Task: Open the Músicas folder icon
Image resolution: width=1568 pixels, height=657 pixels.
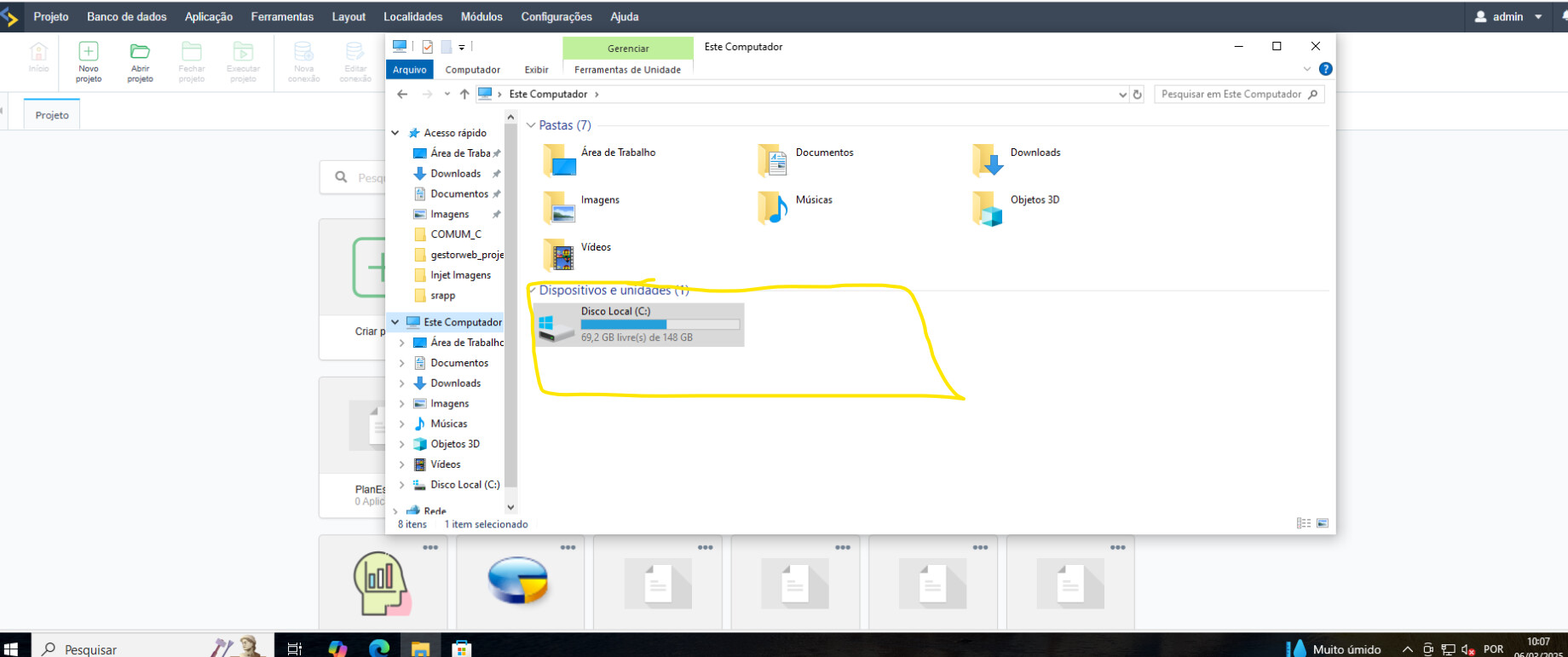Action: pos(773,207)
